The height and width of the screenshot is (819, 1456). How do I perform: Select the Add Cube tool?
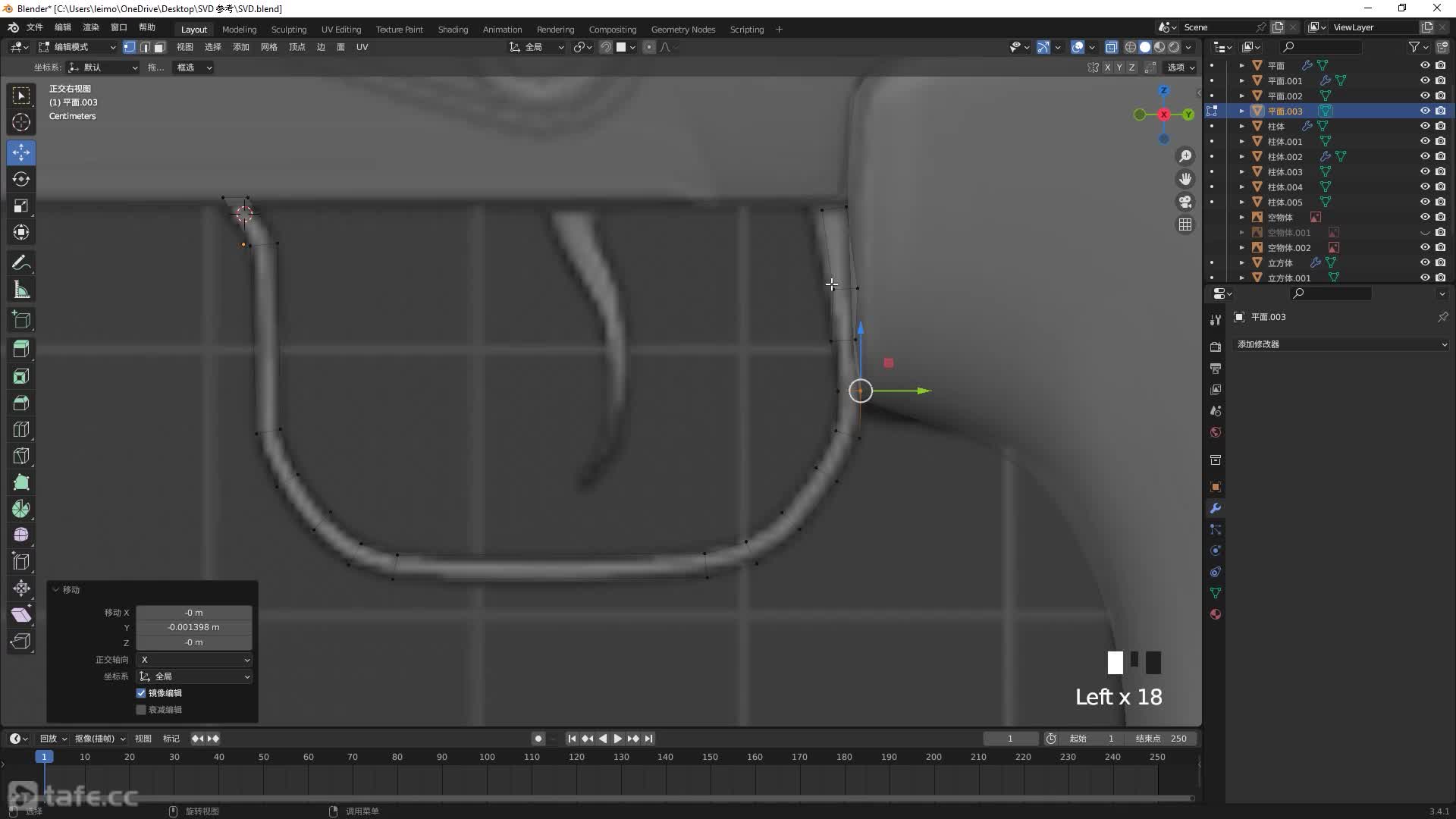(x=21, y=320)
